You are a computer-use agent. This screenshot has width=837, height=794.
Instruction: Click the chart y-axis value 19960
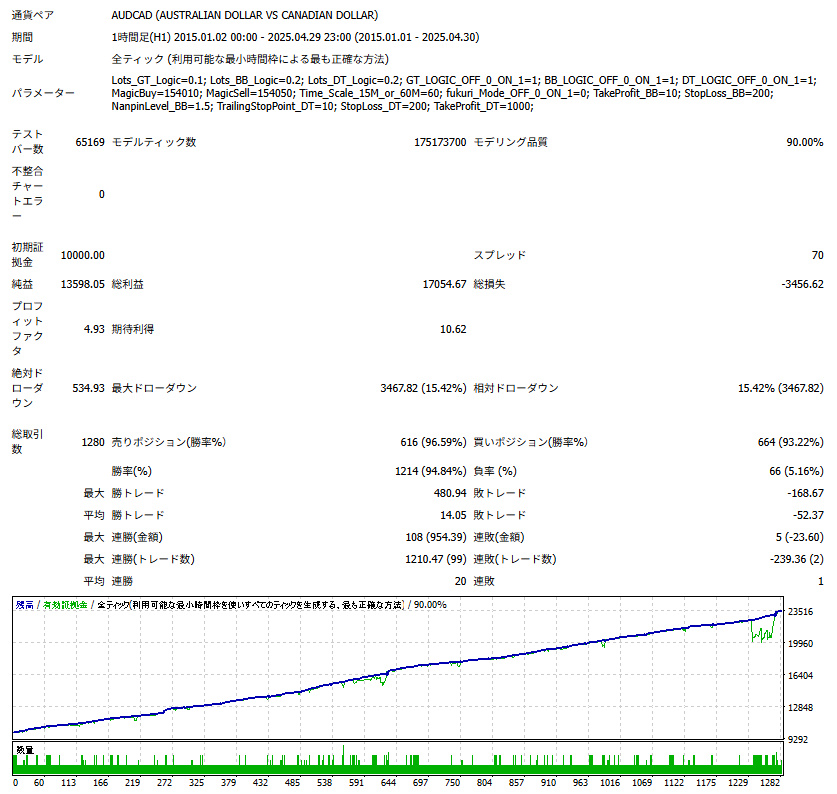click(x=801, y=643)
